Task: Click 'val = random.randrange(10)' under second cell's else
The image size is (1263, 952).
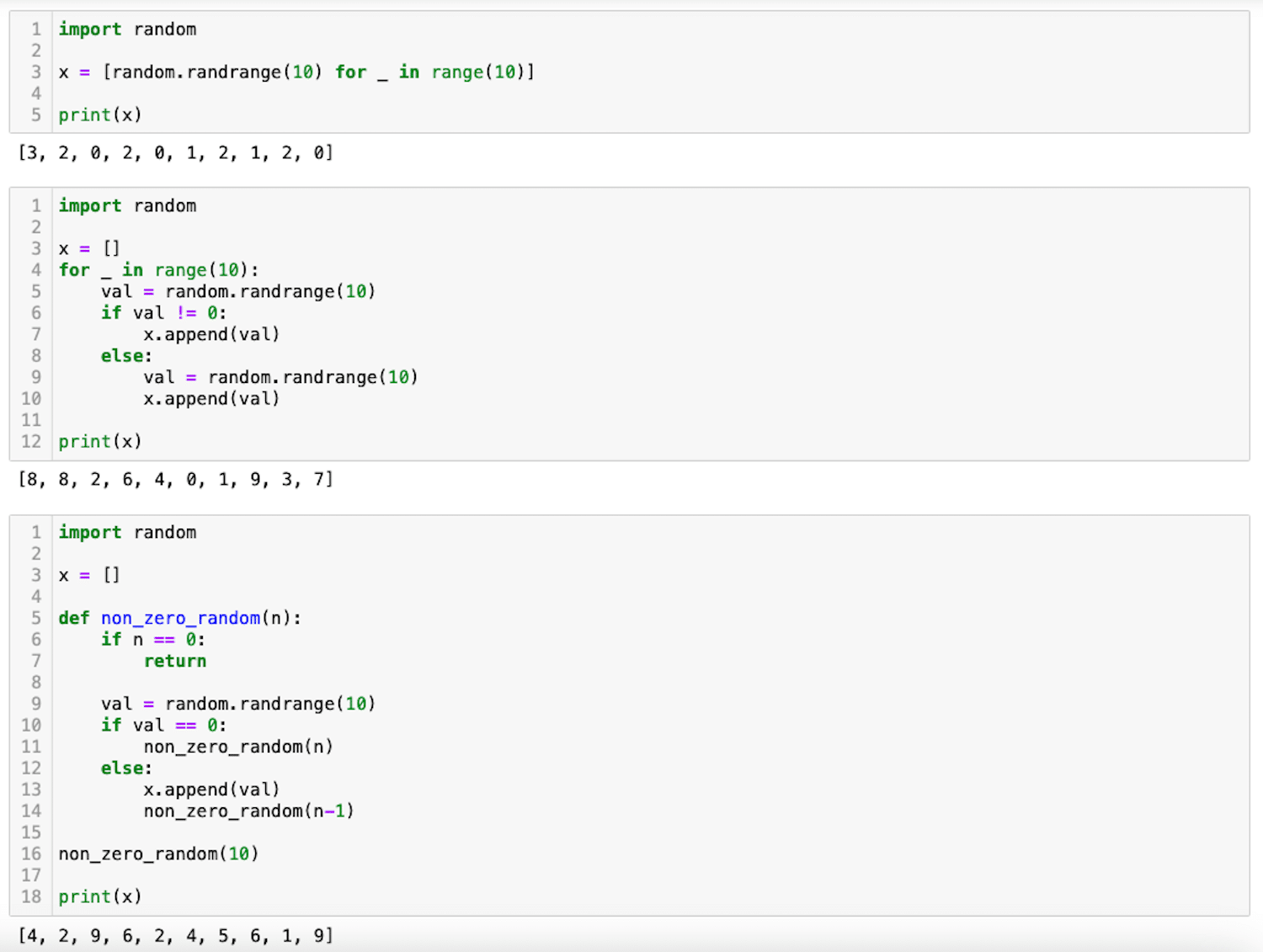Action: (x=280, y=377)
